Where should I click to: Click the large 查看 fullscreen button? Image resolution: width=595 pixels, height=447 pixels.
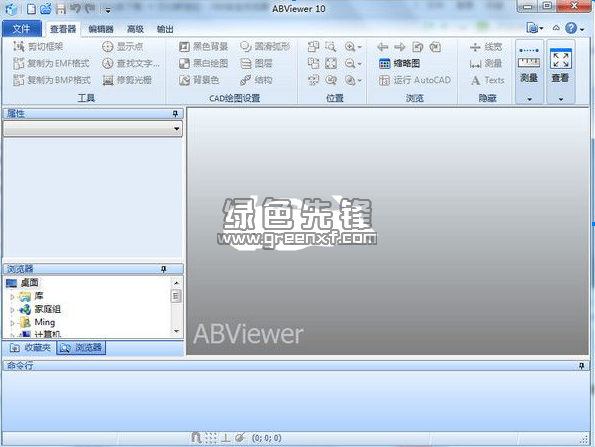tap(560, 65)
